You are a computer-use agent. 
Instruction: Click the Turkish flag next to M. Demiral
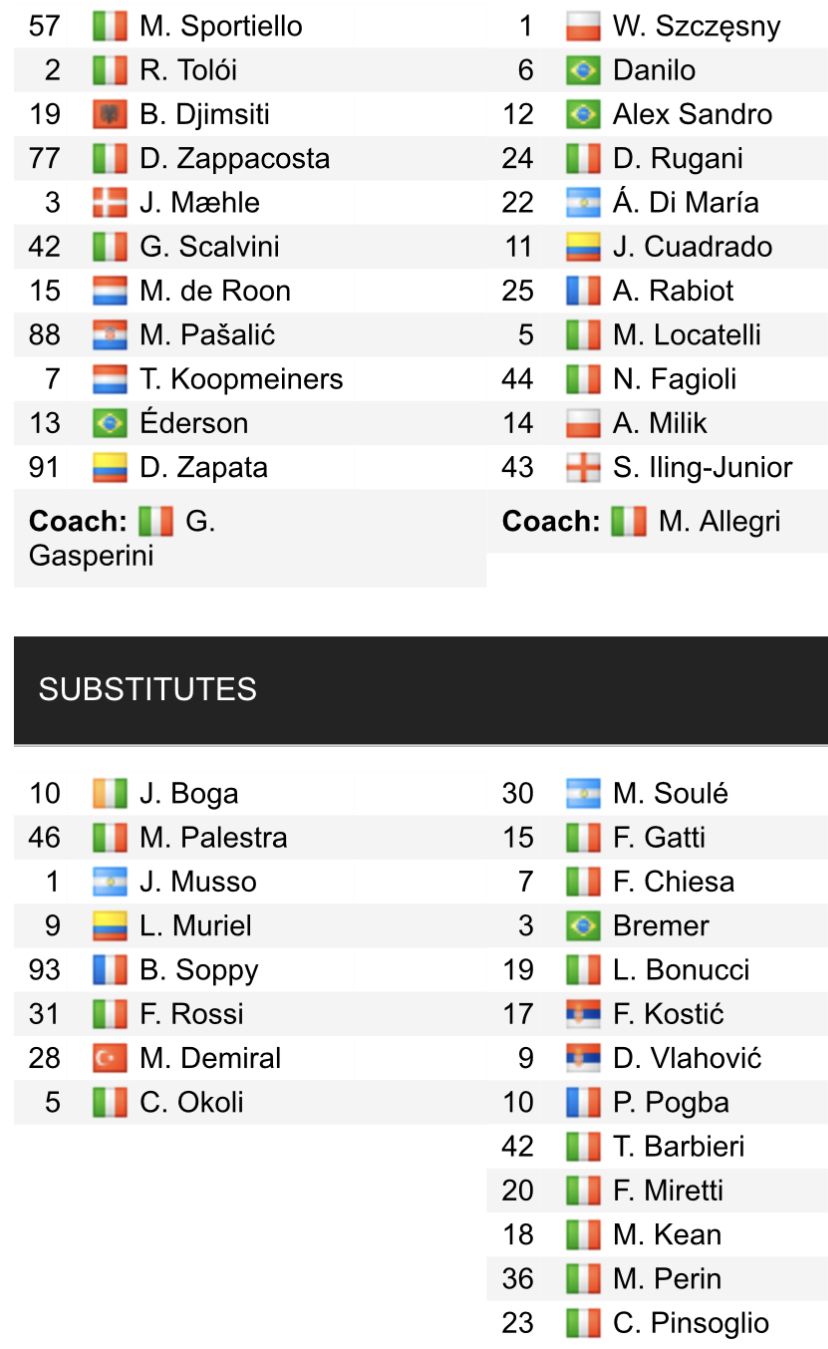(109, 1058)
